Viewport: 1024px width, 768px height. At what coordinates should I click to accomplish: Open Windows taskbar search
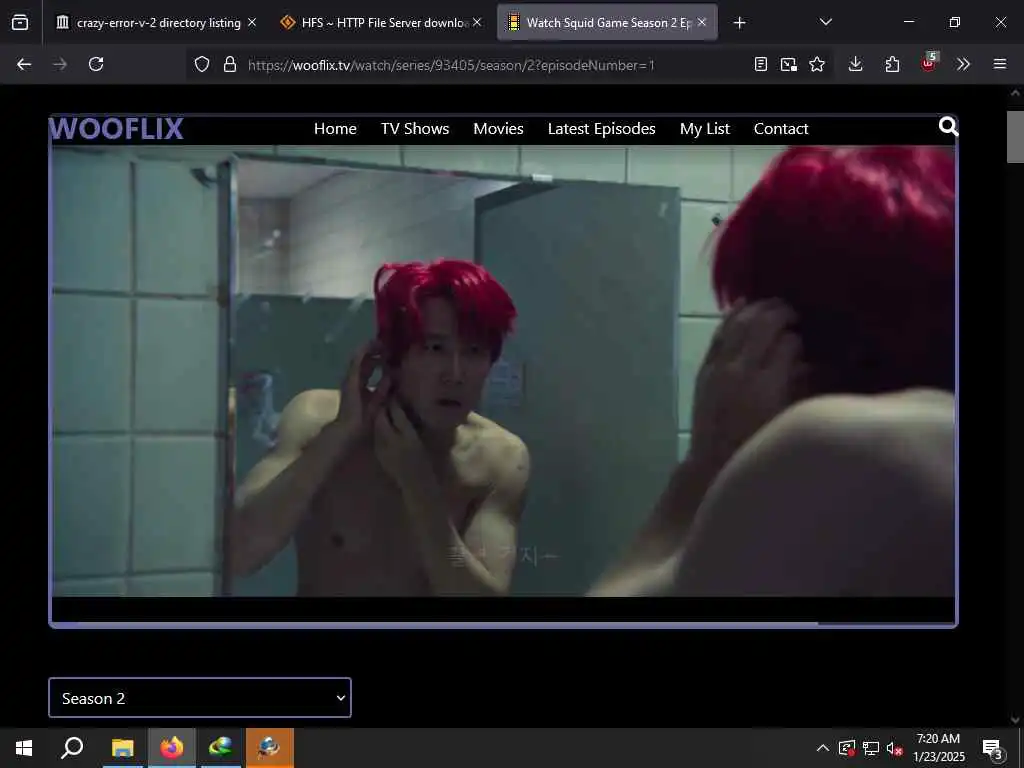(x=72, y=748)
